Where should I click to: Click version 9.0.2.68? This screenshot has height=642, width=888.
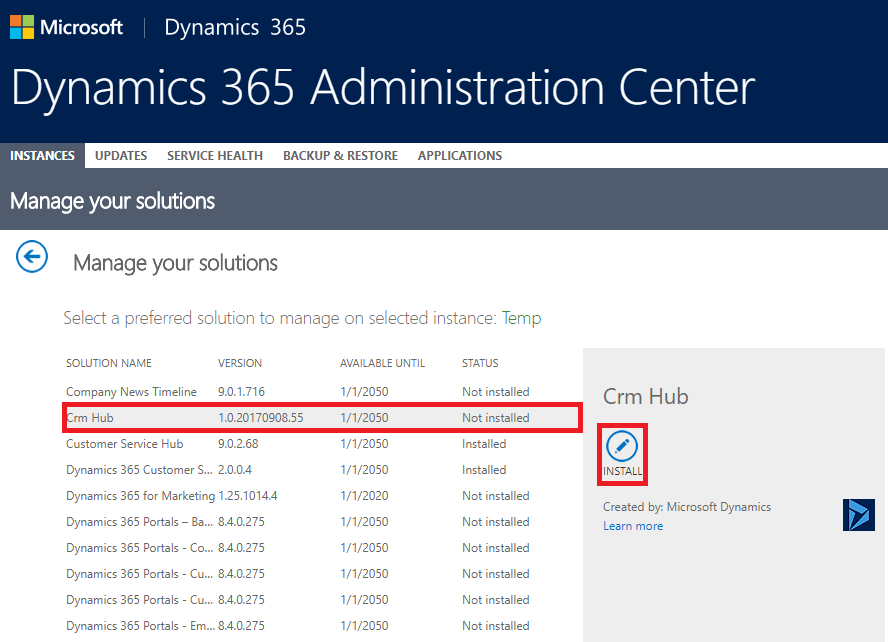[x=238, y=444]
